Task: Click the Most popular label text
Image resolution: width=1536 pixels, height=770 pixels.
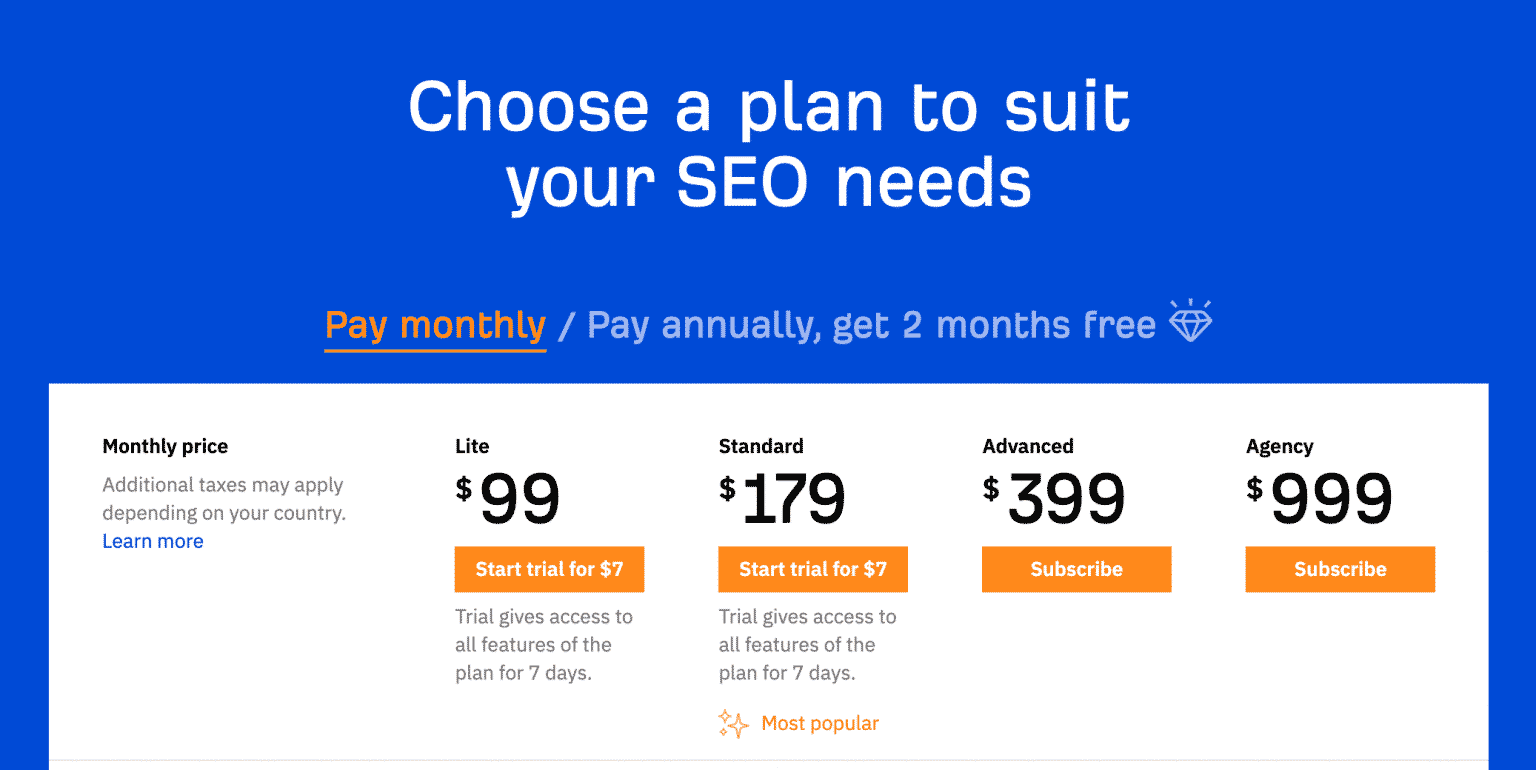Action: tap(820, 723)
